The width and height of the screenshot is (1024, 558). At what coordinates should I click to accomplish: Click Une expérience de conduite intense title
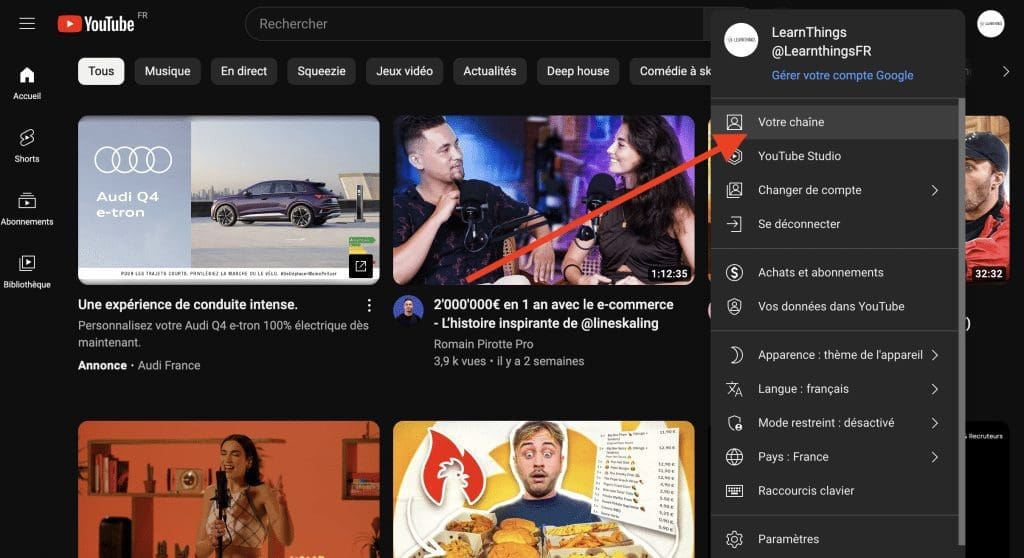187,304
